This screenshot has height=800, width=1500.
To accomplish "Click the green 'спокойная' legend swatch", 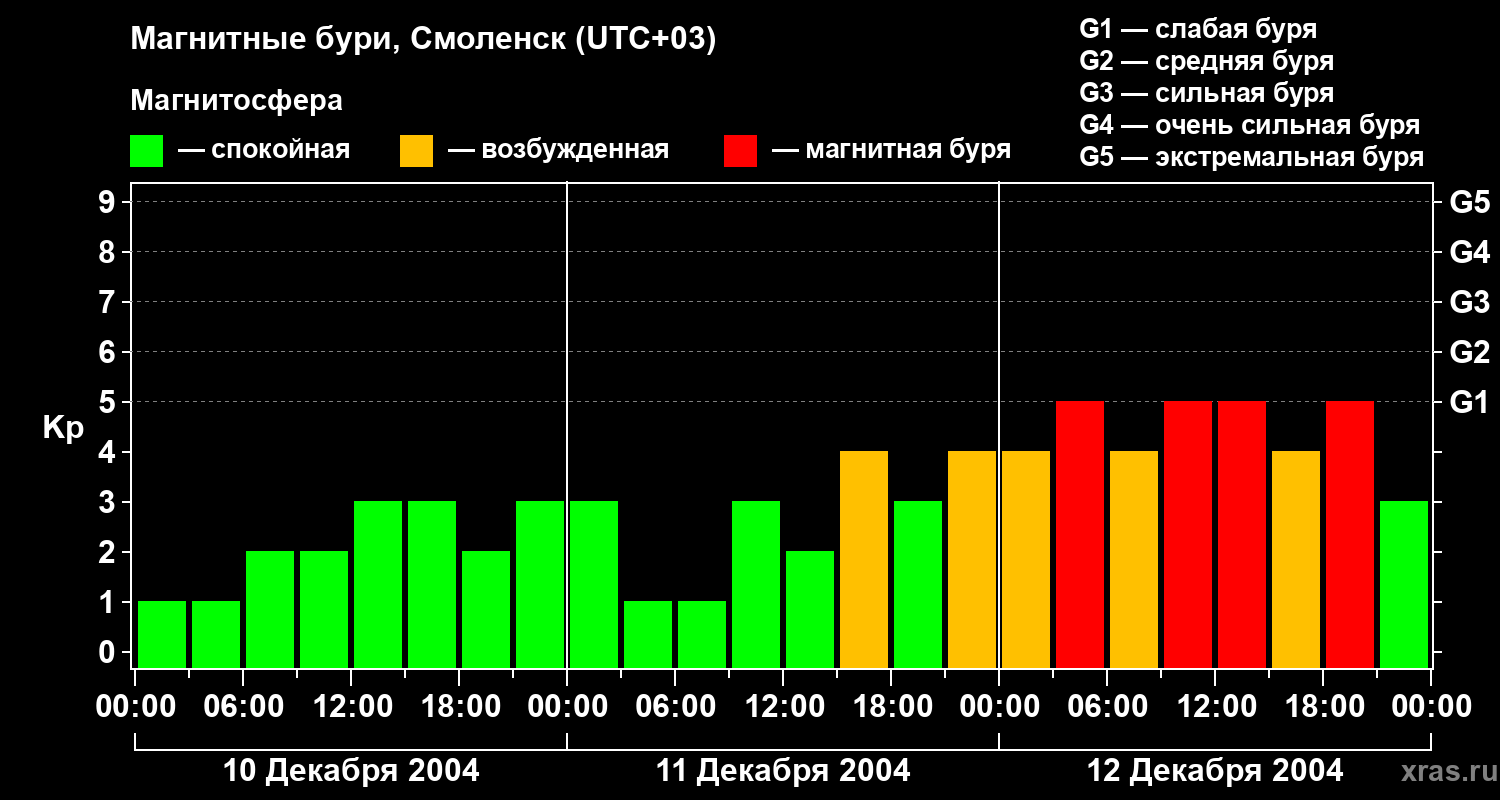I will pyautogui.click(x=146, y=151).
